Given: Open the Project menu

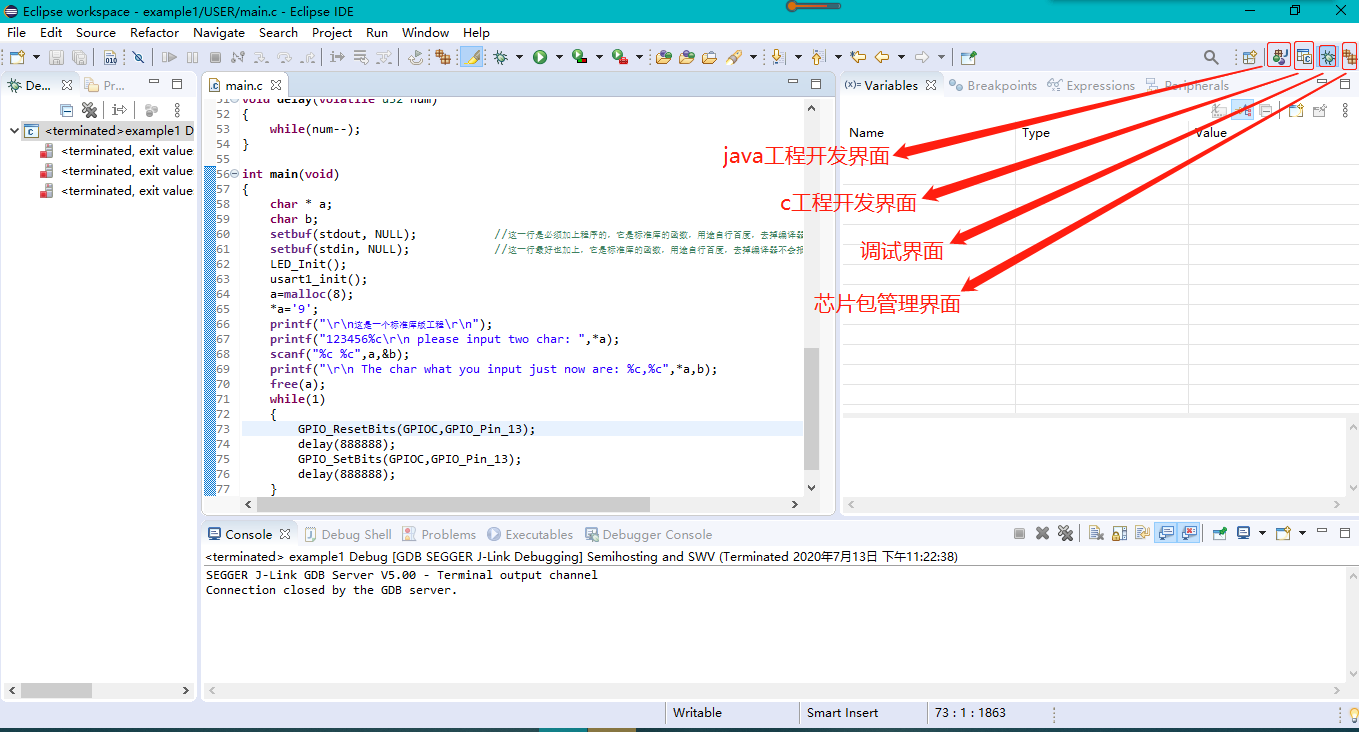Looking at the screenshot, I should (332, 32).
